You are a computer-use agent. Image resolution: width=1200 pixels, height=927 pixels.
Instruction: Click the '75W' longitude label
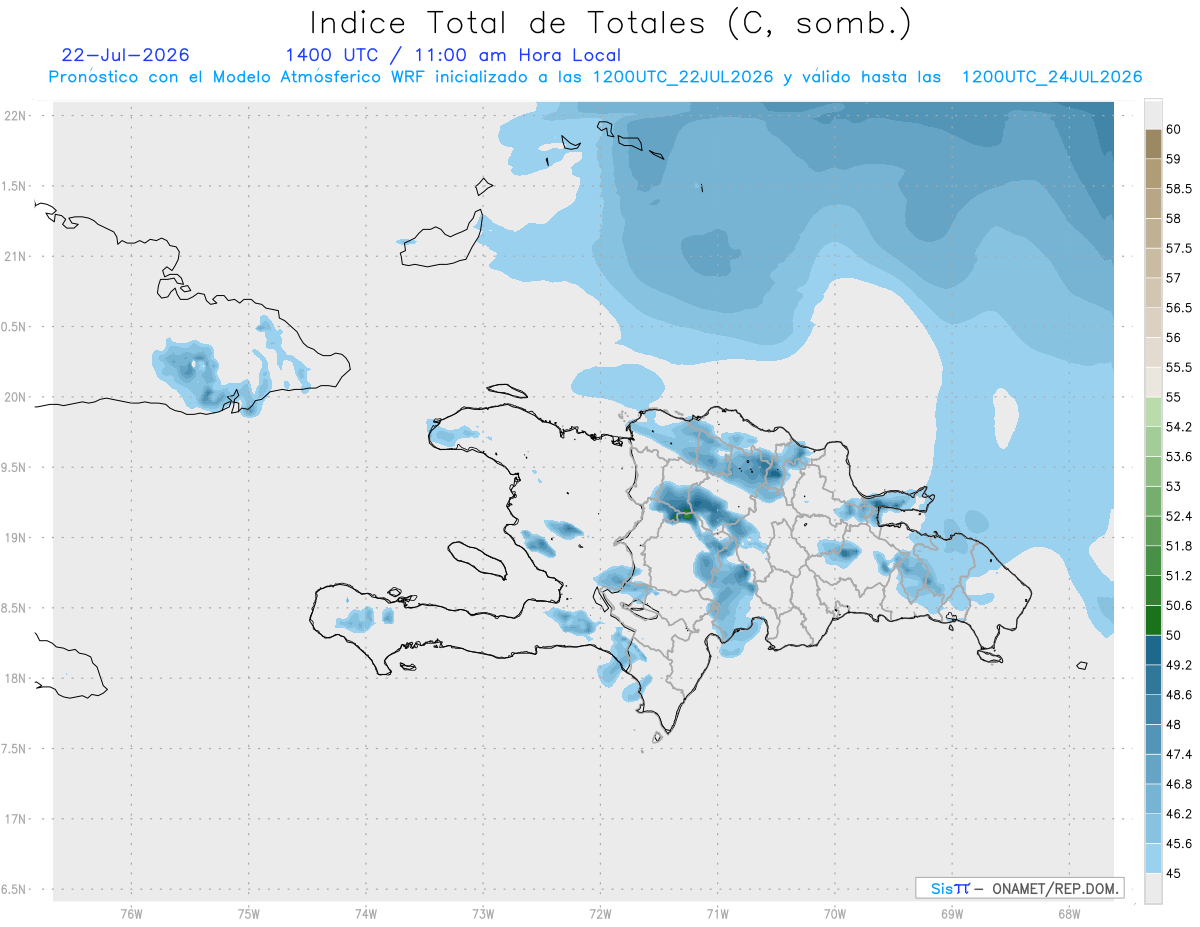pos(249,913)
